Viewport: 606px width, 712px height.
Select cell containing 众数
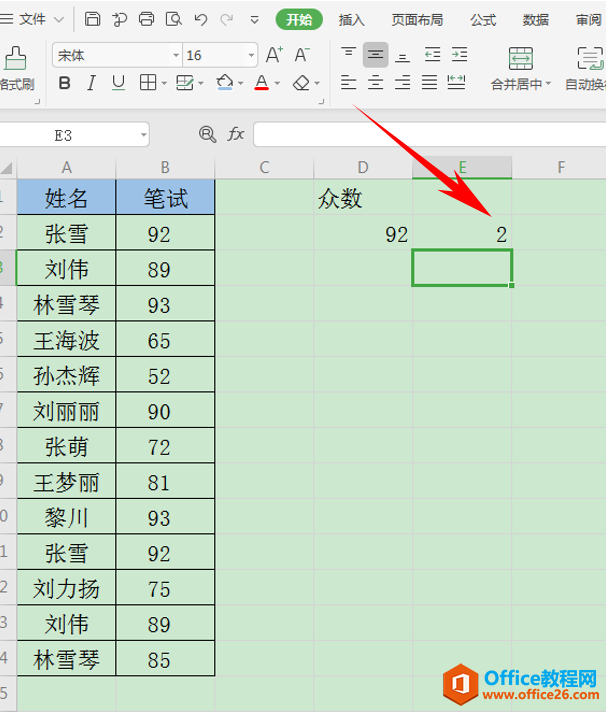pos(363,198)
